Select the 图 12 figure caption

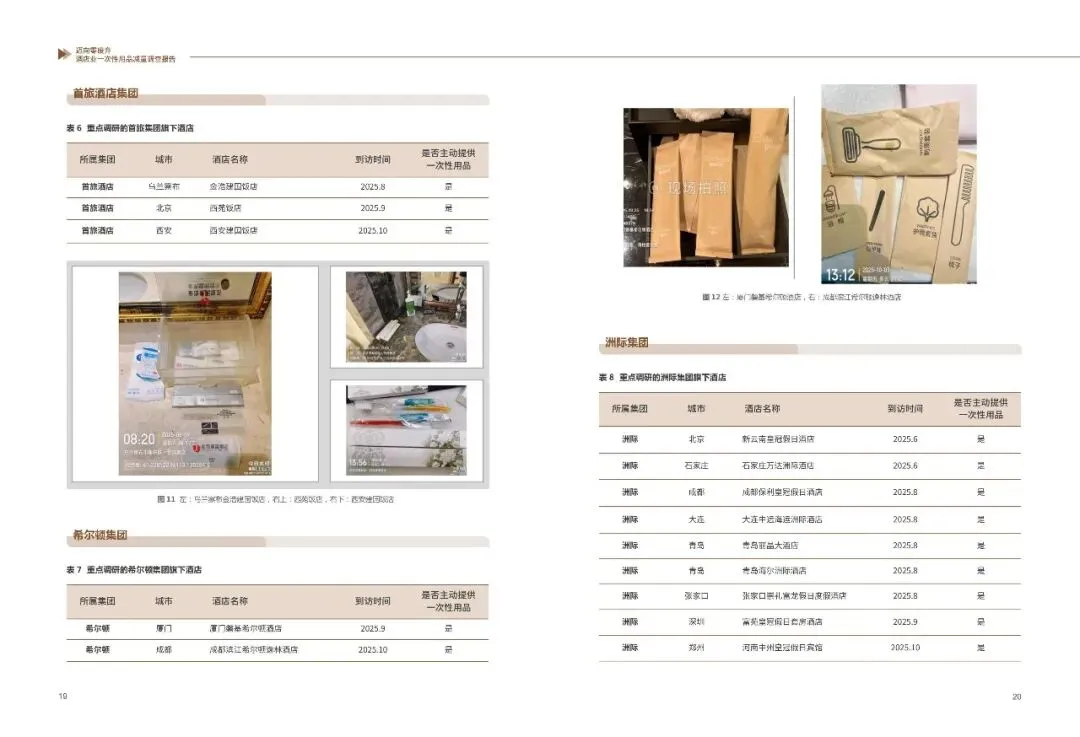(x=801, y=298)
